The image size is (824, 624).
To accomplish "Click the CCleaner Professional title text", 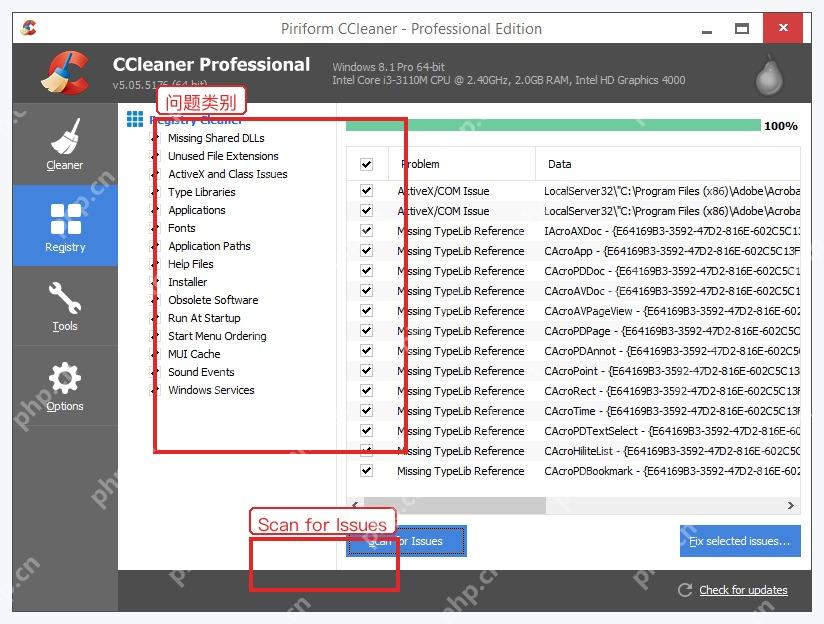I will coord(211,64).
